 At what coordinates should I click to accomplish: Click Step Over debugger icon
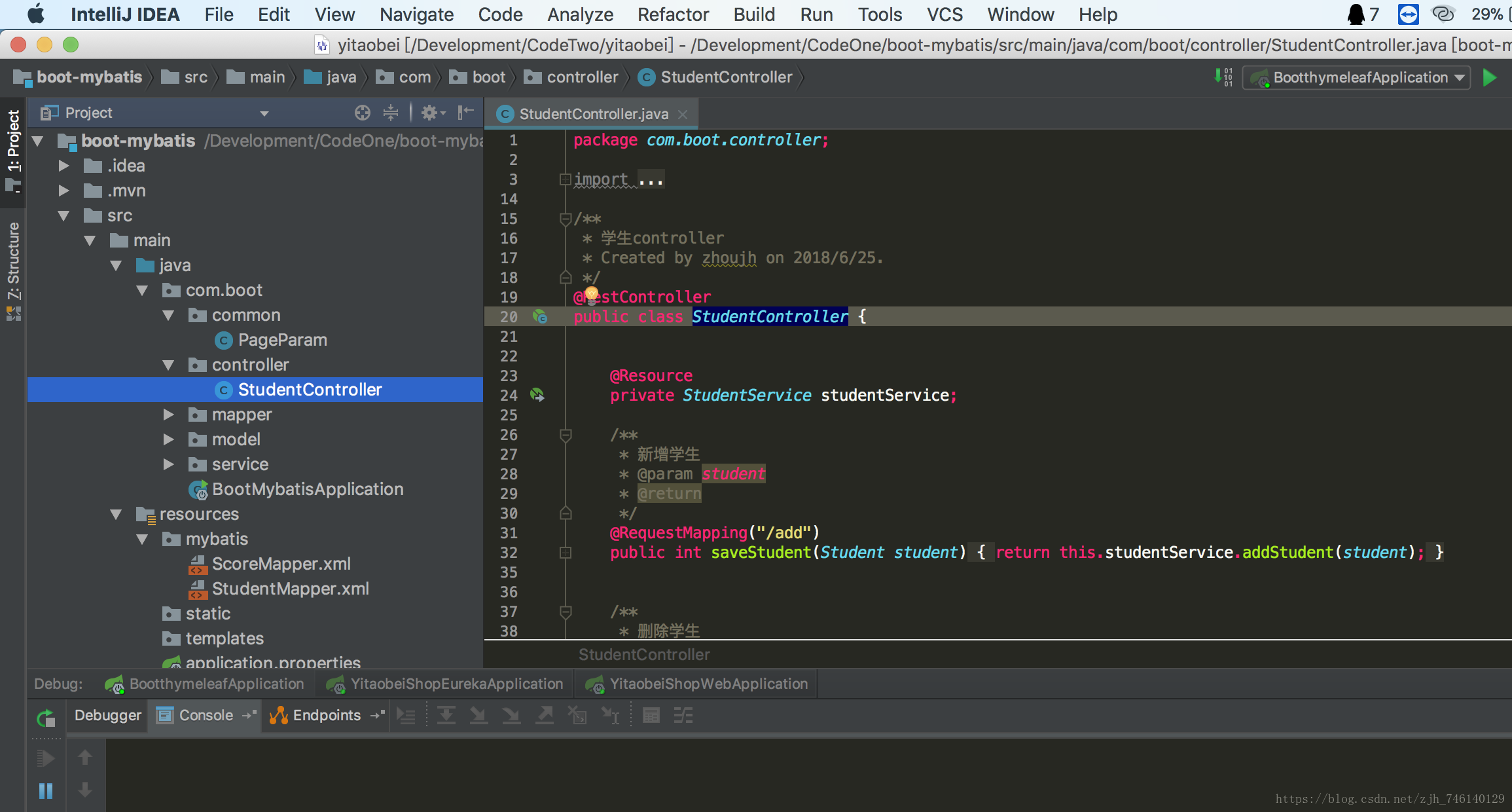pos(446,716)
